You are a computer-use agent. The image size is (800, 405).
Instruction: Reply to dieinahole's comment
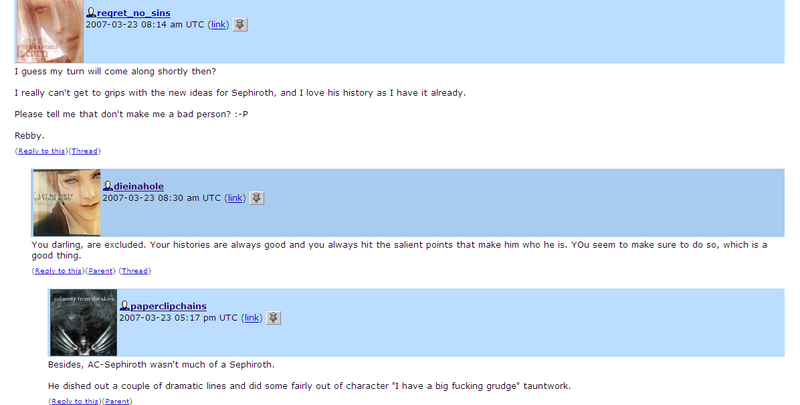click(58, 271)
